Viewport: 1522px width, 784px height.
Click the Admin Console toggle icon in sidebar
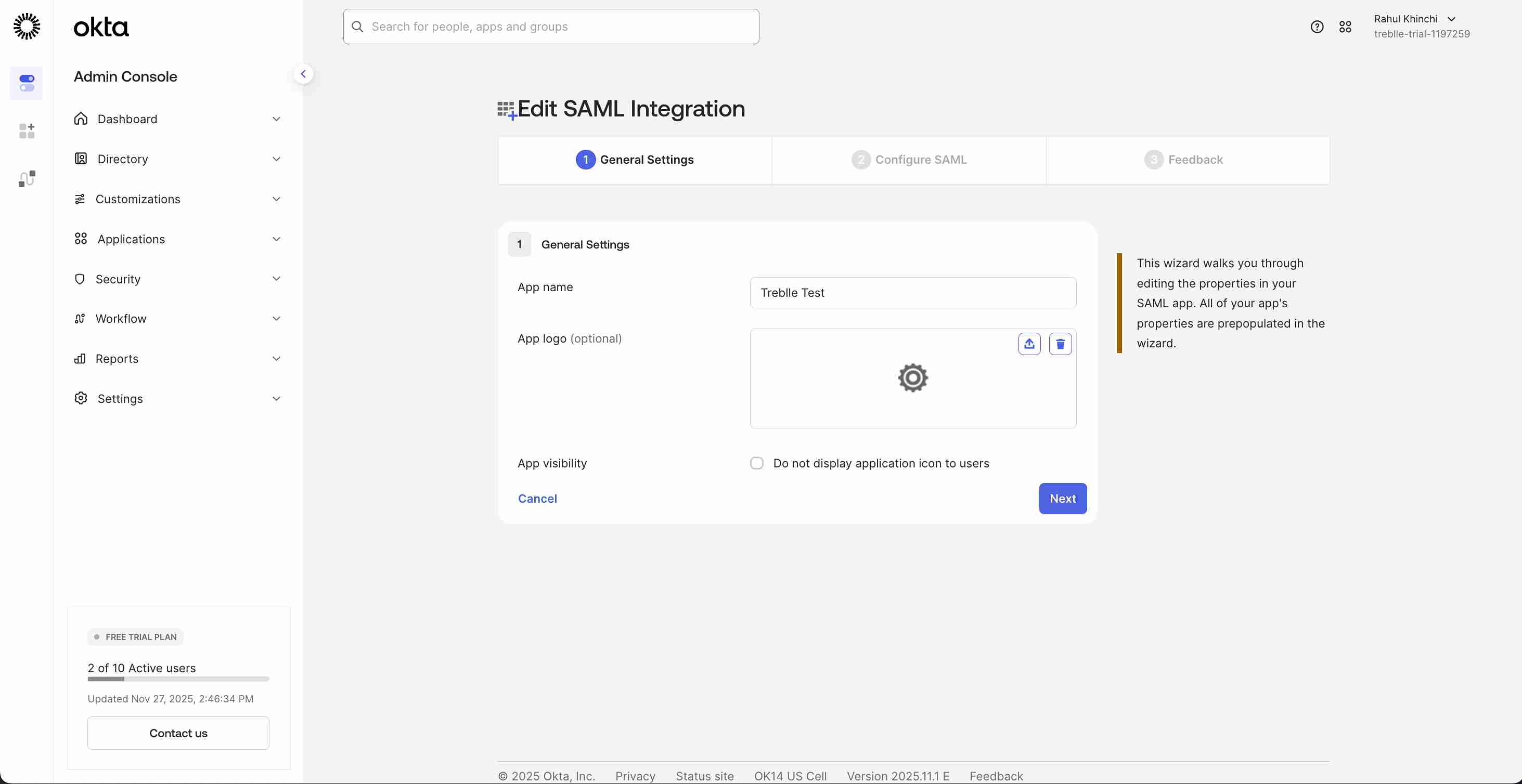point(27,83)
